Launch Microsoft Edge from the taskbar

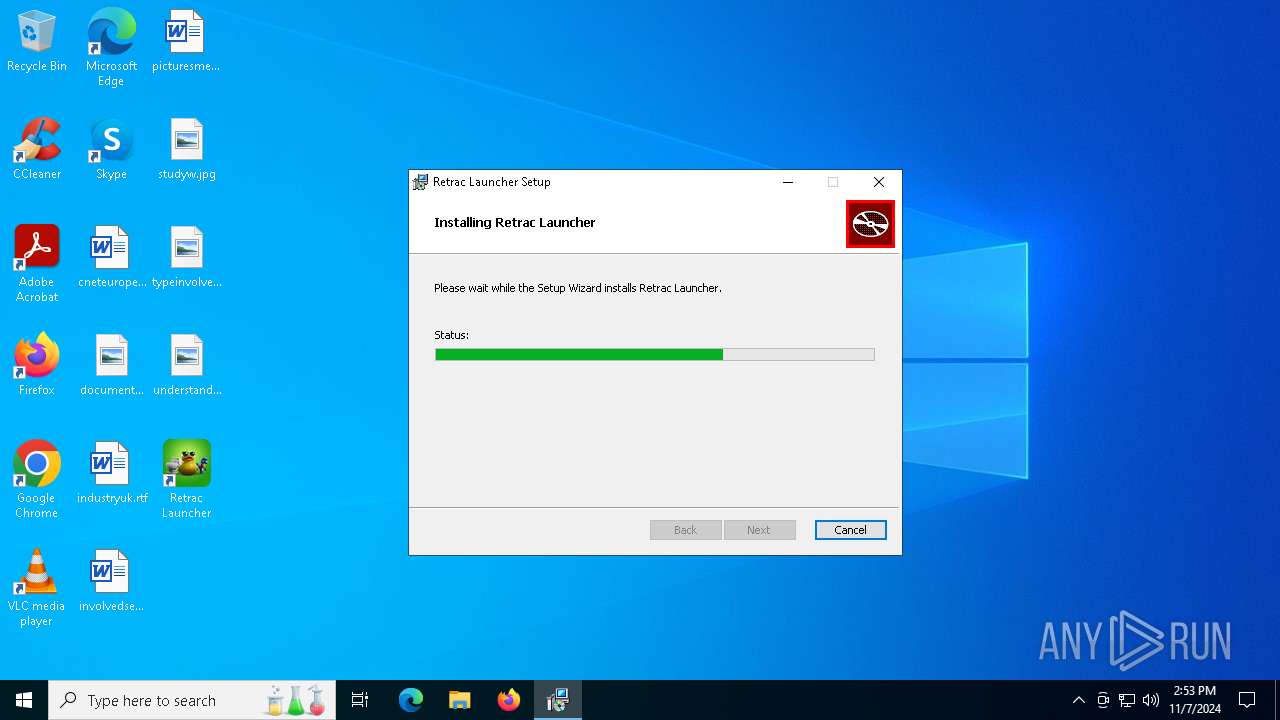[411, 700]
